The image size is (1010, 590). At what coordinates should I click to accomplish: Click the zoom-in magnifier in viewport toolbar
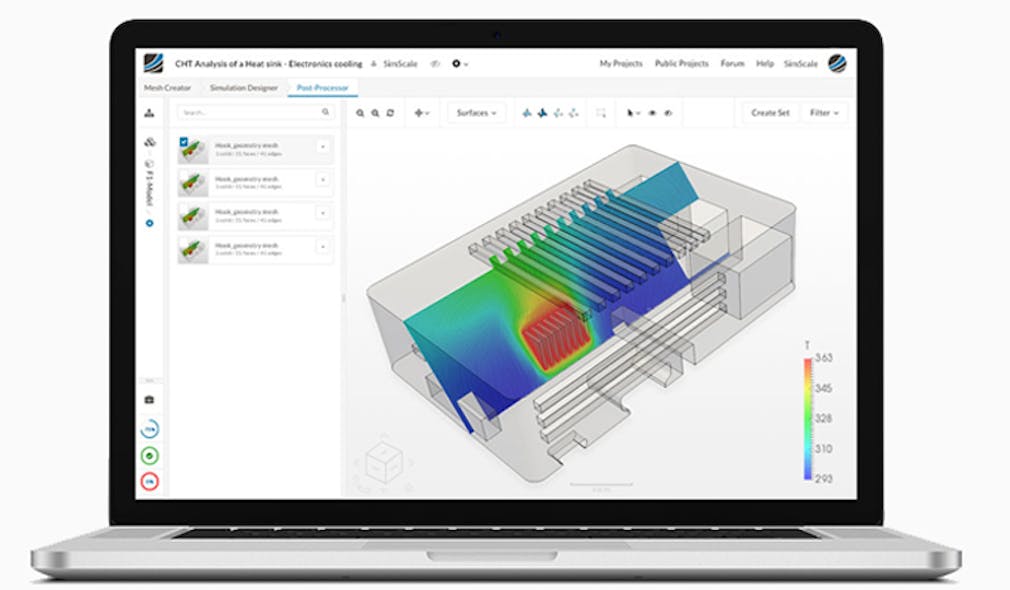point(358,112)
